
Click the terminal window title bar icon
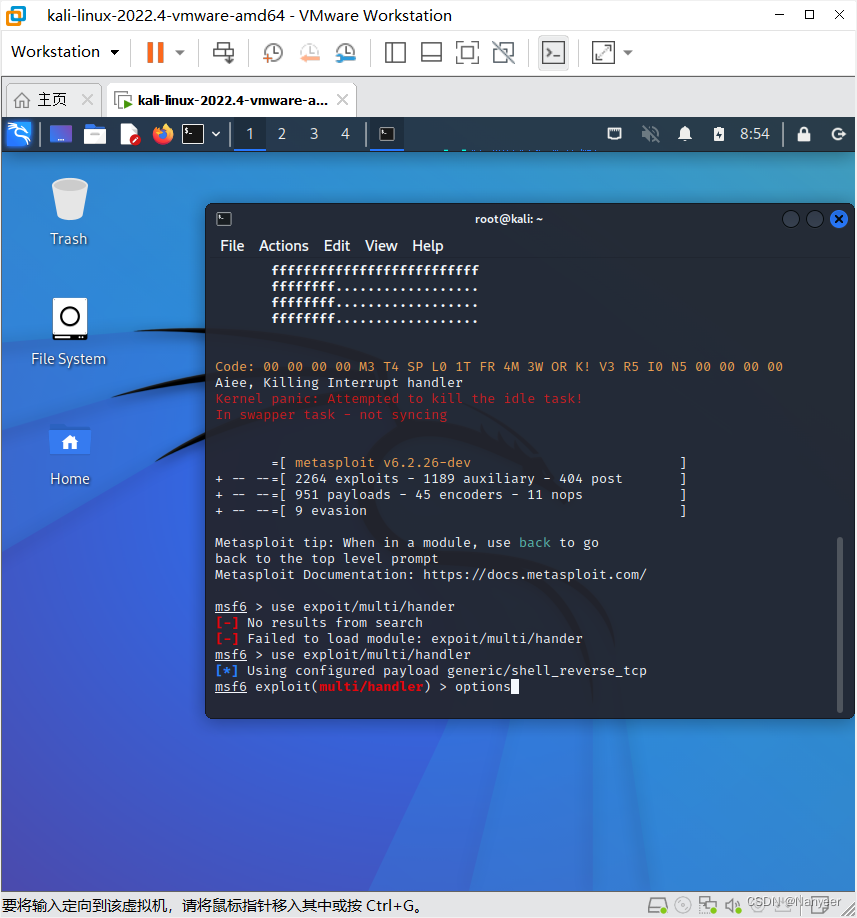pyautogui.click(x=224, y=219)
